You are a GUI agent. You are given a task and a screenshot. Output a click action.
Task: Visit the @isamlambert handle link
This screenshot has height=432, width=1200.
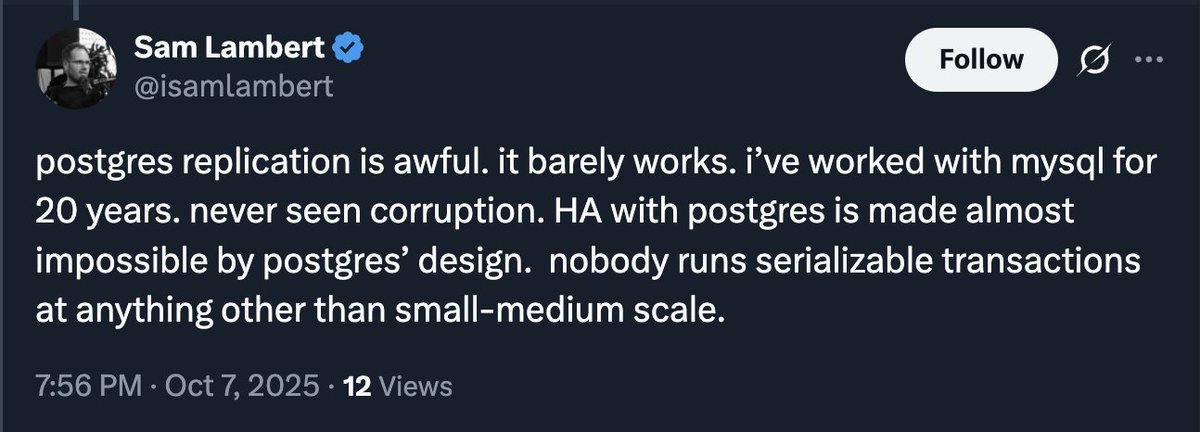[x=232, y=86]
